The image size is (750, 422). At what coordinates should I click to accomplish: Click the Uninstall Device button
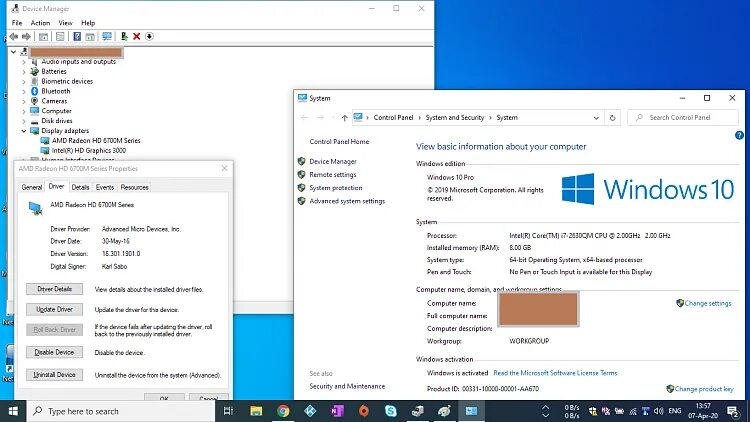(55, 375)
